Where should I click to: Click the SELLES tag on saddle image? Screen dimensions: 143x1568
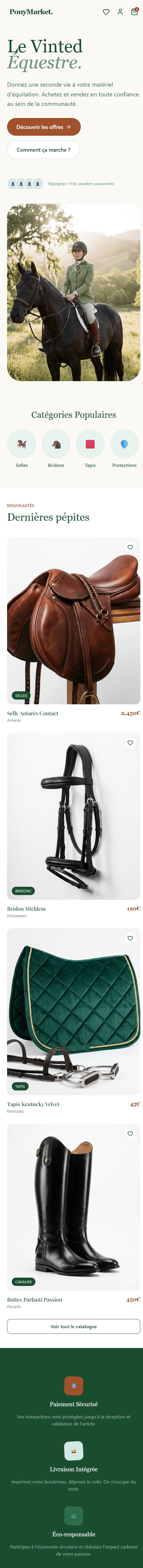21,695
